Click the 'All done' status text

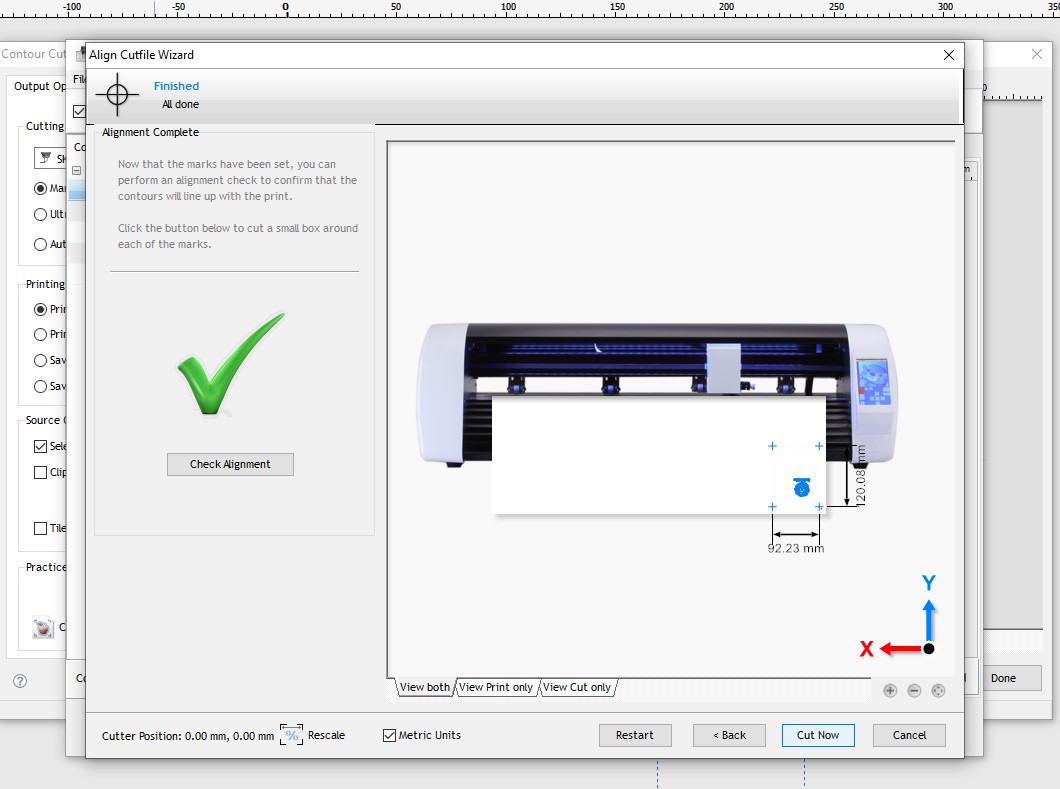[x=180, y=104]
